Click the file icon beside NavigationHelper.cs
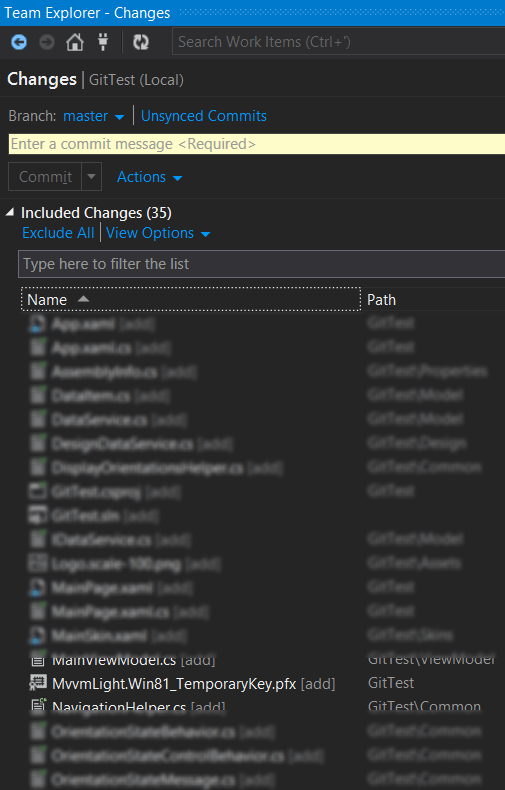 (38, 706)
